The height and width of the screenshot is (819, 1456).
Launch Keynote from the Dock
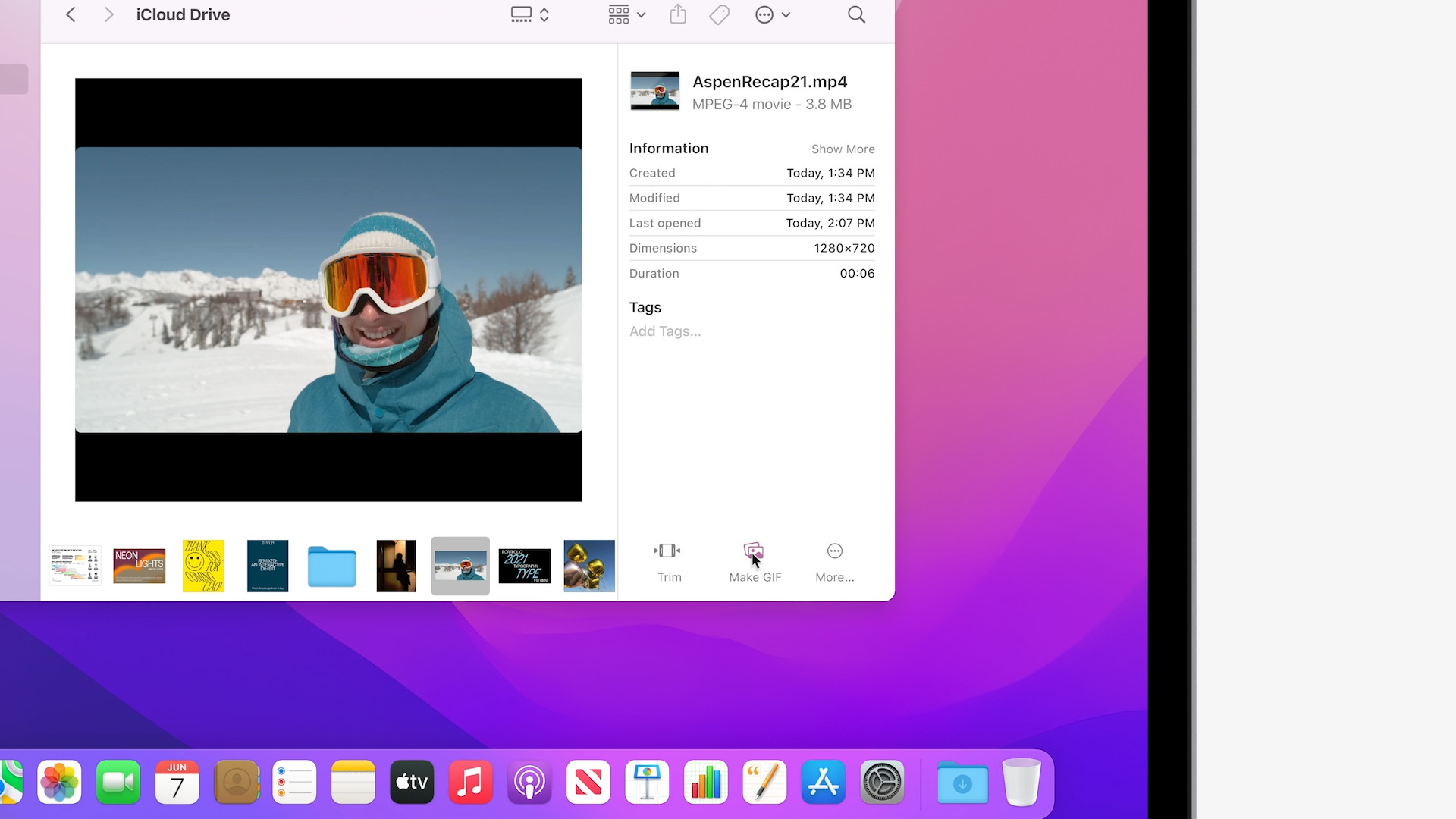(646, 782)
